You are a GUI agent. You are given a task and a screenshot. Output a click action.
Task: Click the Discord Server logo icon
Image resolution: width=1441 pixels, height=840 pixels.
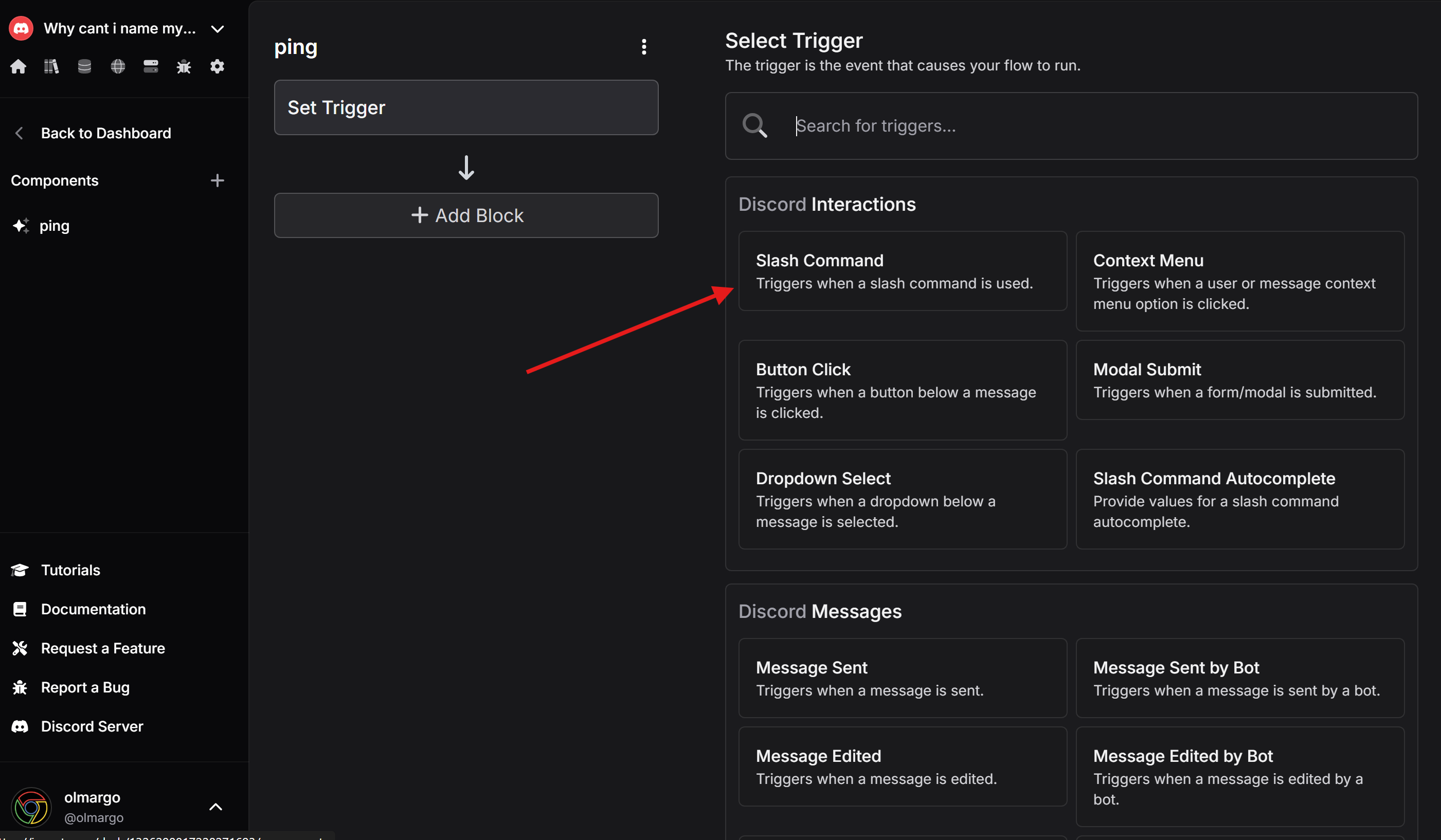point(20,726)
